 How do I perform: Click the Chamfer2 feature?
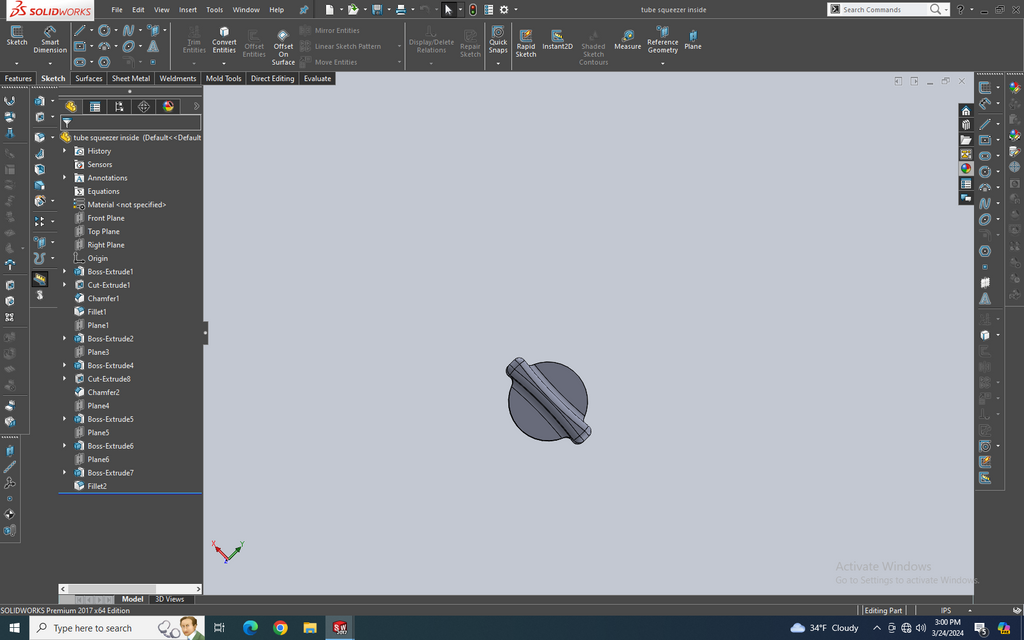pyautogui.click(x=103, y=392)
